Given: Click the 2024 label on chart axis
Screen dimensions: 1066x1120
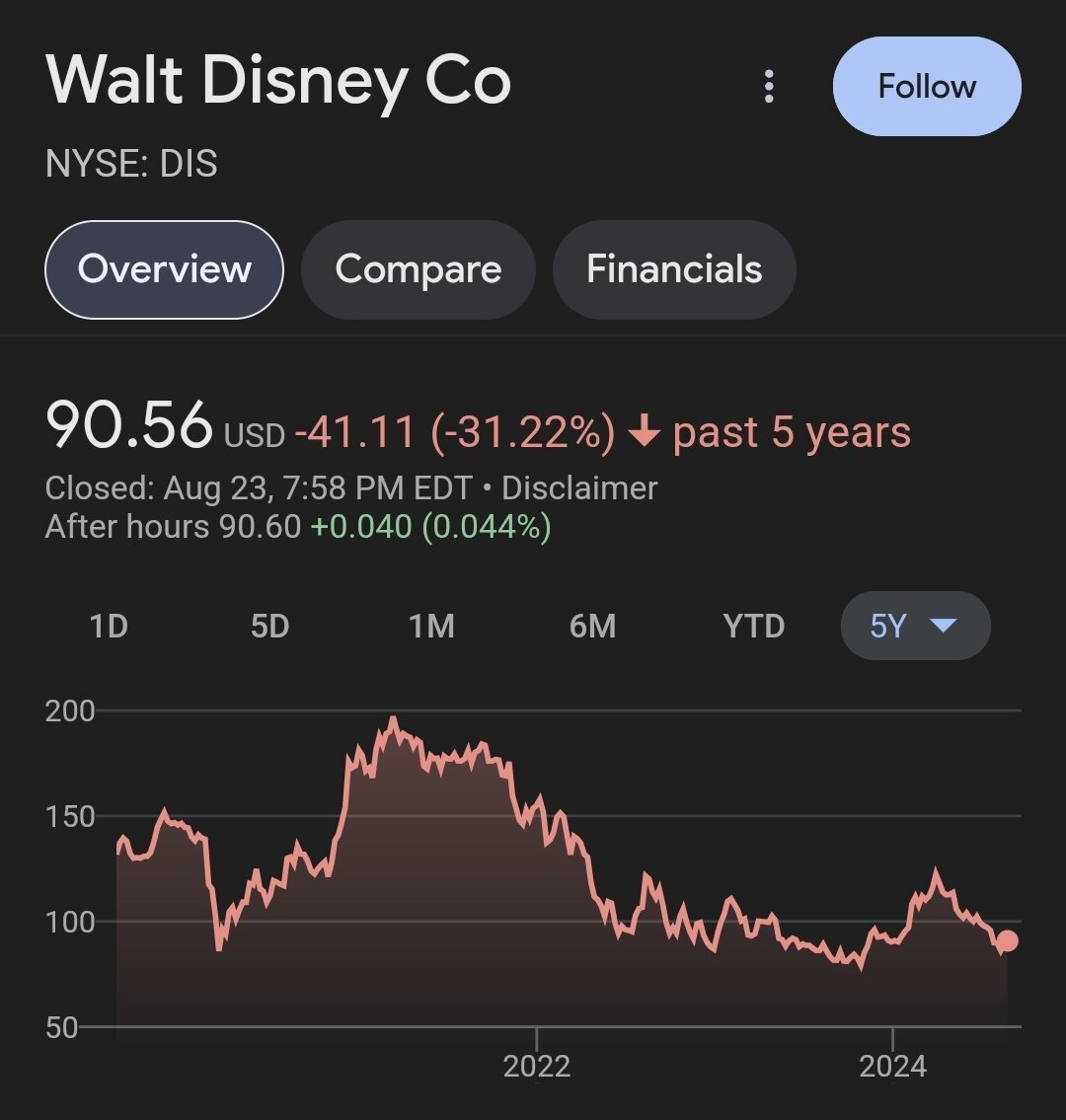Looking at the screenshot, I should [x=892, y=1066].
